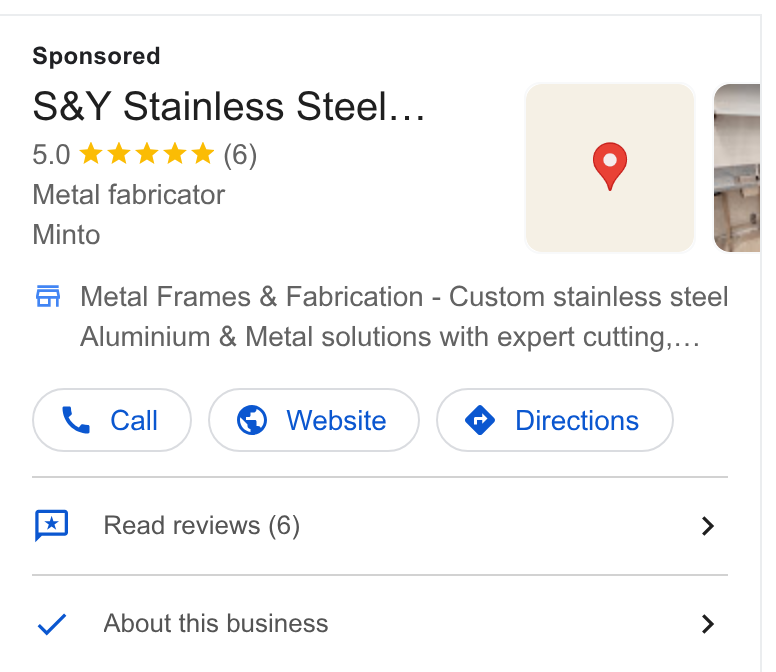Call the business using Call button
776x672 pixels.
coord(112,420)
